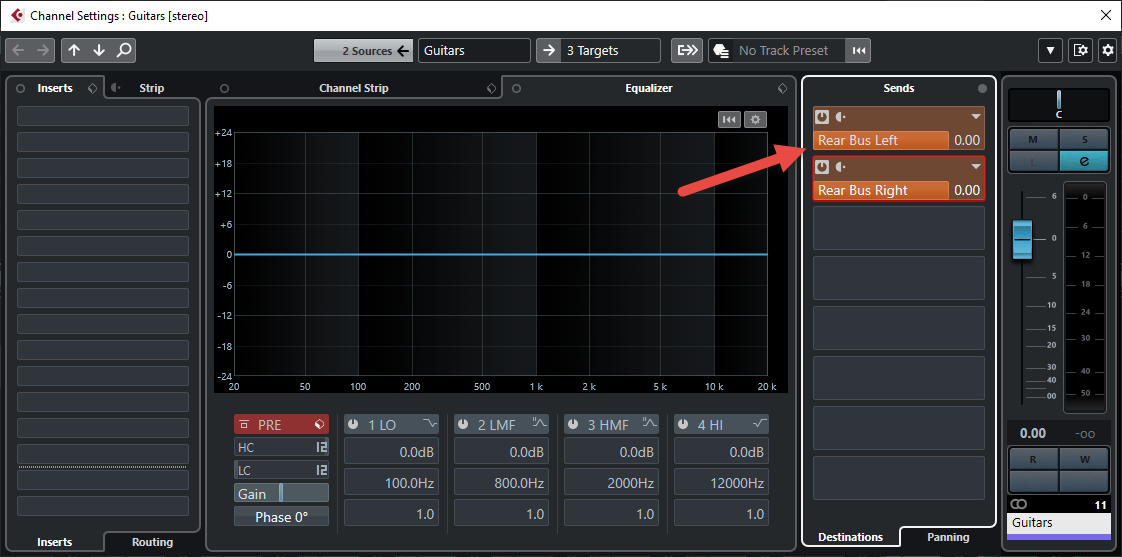Click the link channels icon above Guitars name

[1018, 505]
